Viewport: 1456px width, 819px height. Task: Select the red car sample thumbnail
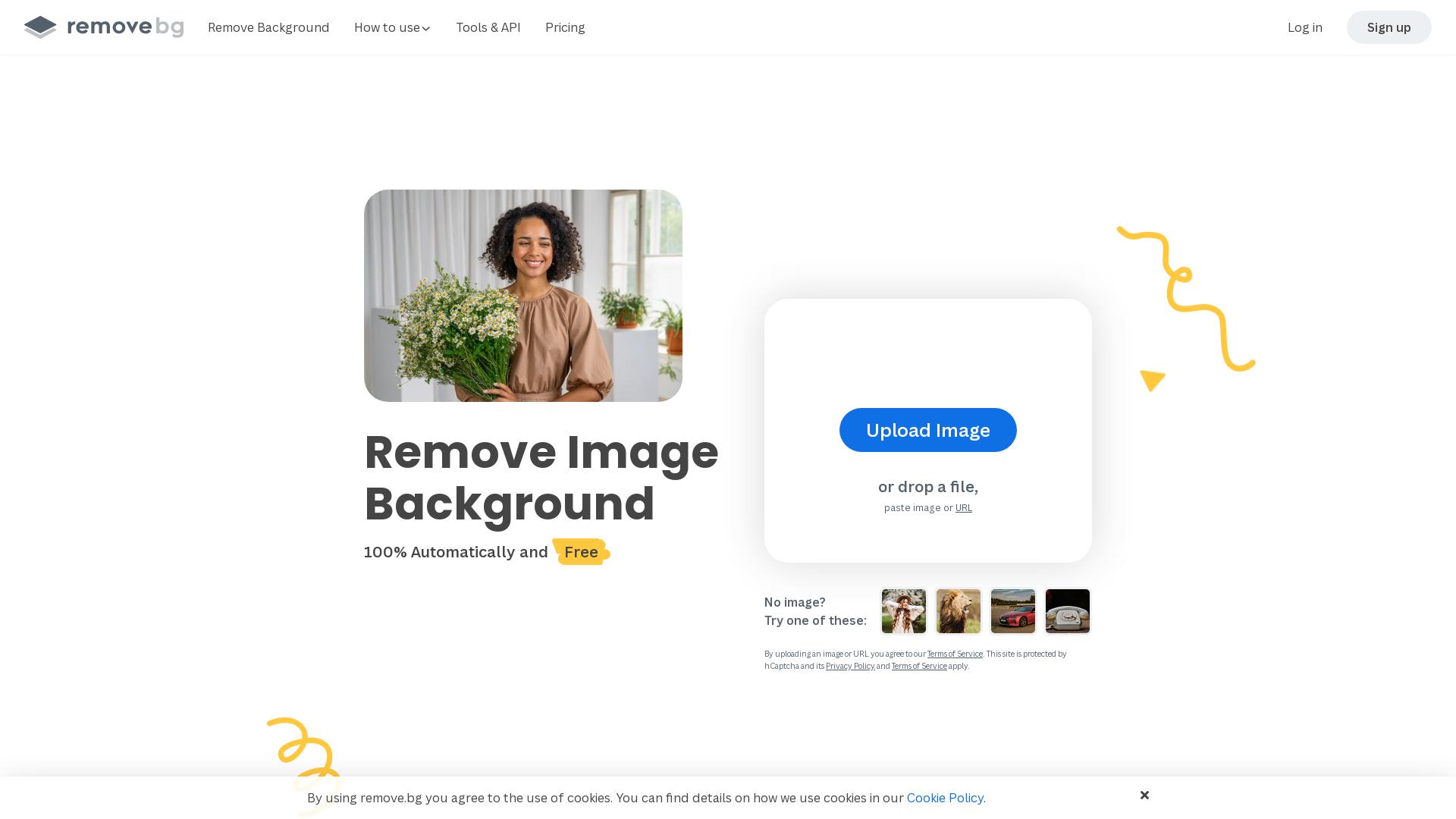(x=1012, y=610)
